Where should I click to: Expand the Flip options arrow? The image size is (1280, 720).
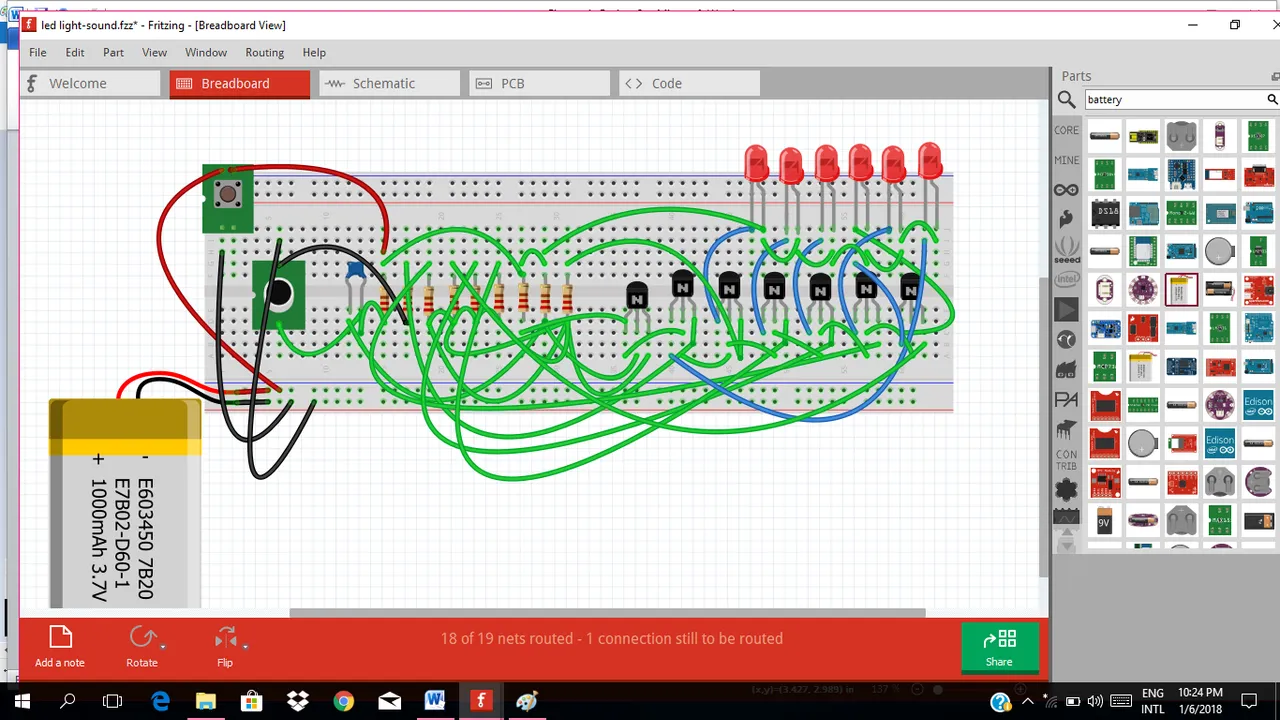(245, 646)
